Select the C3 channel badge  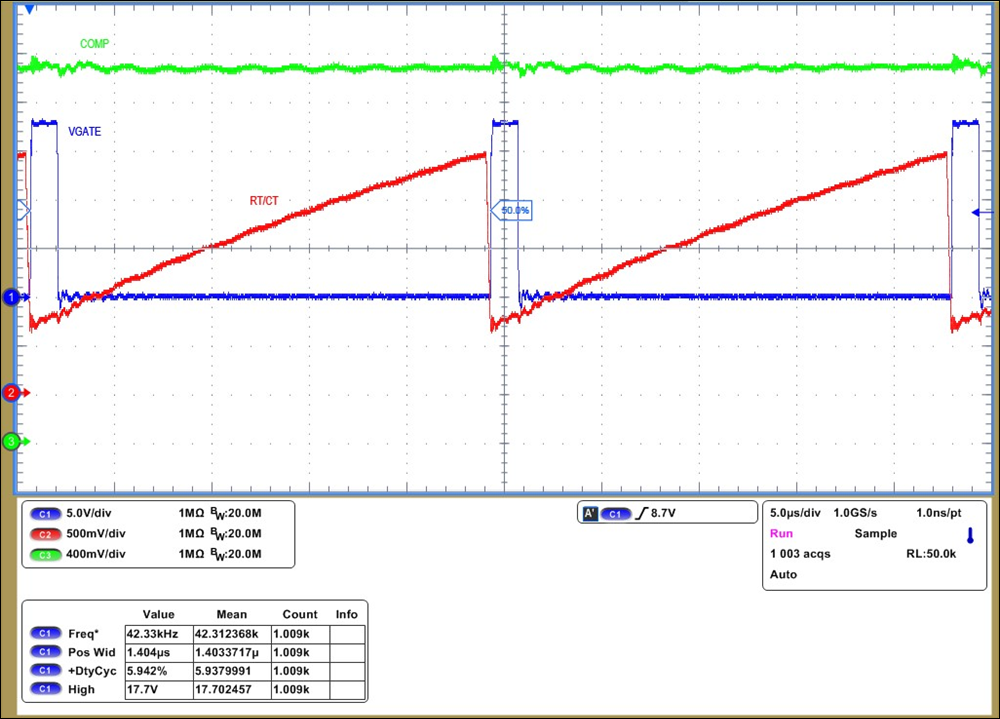[44, 553]
